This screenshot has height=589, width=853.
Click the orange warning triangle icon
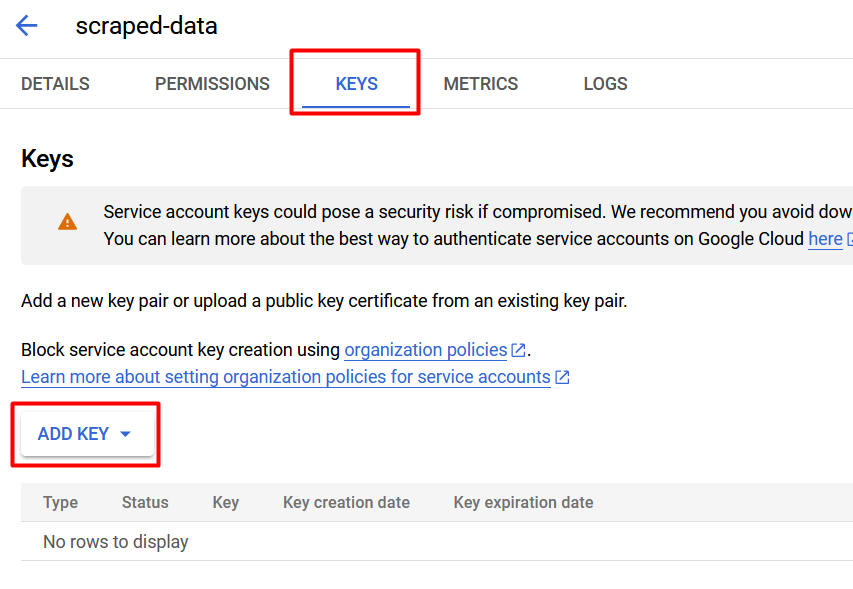[x=67, y=222]
